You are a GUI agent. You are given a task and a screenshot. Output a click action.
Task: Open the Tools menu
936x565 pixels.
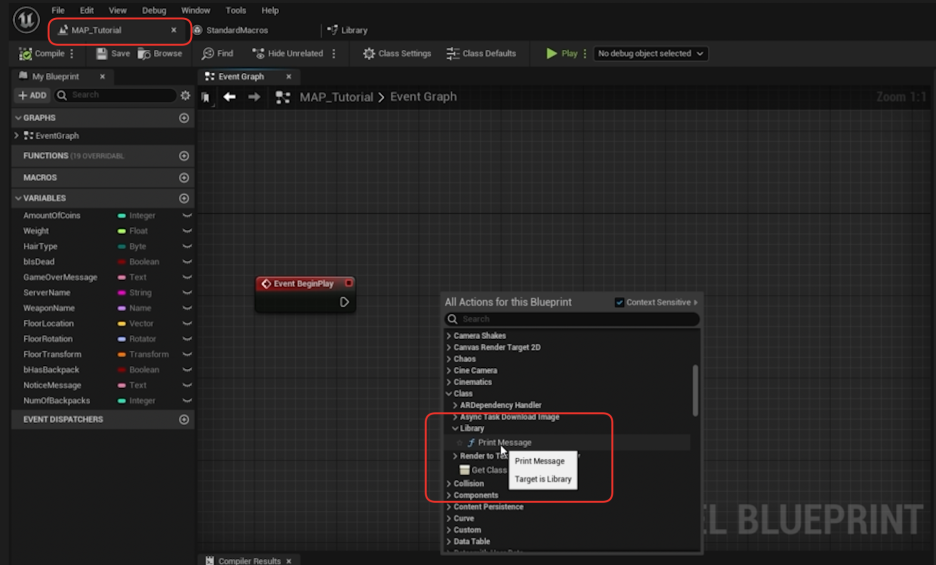(236, 10)
